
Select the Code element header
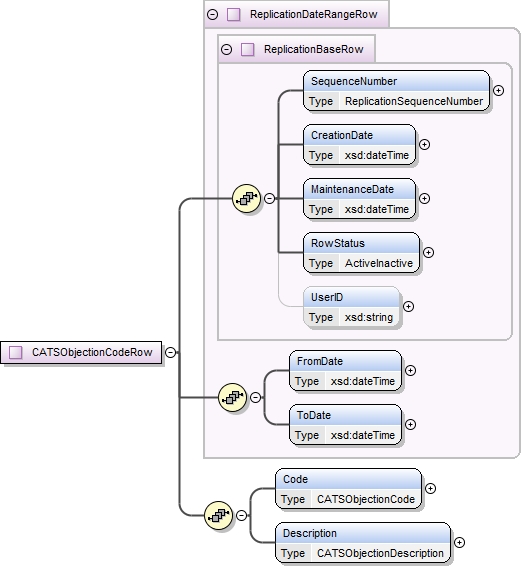(348, 479)
